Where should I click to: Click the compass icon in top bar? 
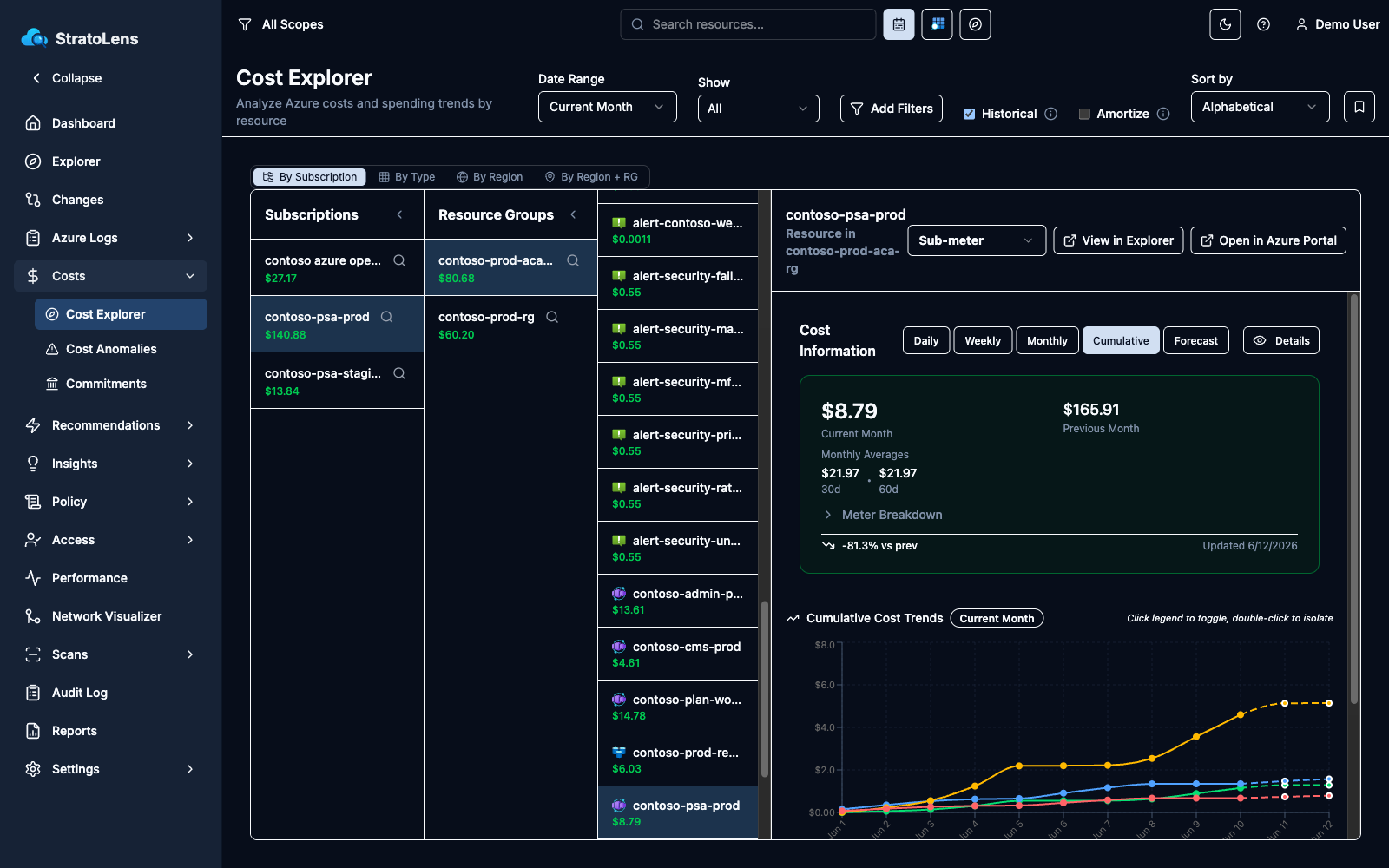[x=975, y=24]
